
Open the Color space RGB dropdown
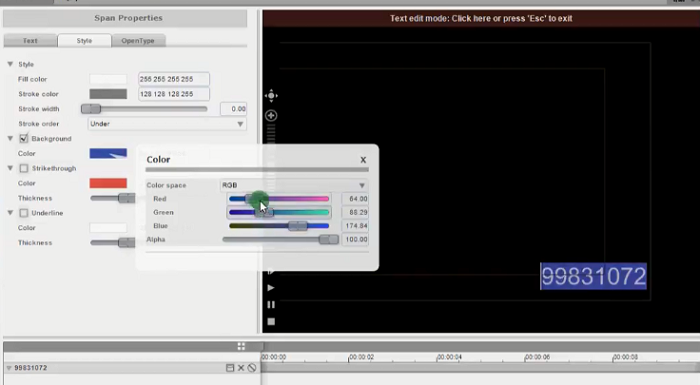point(293,185)
